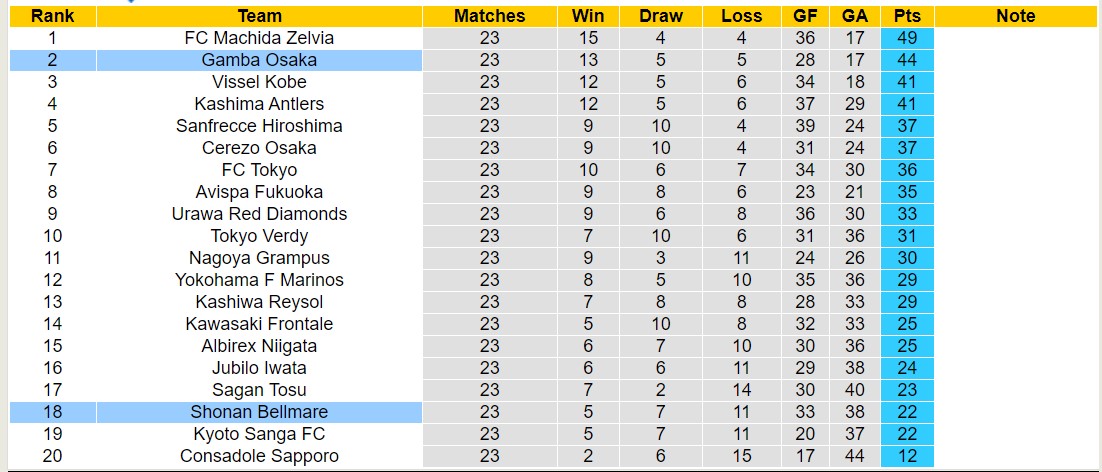1102x472 pixels.
Task: Click the Loss column header
Action: click(741, 16)
